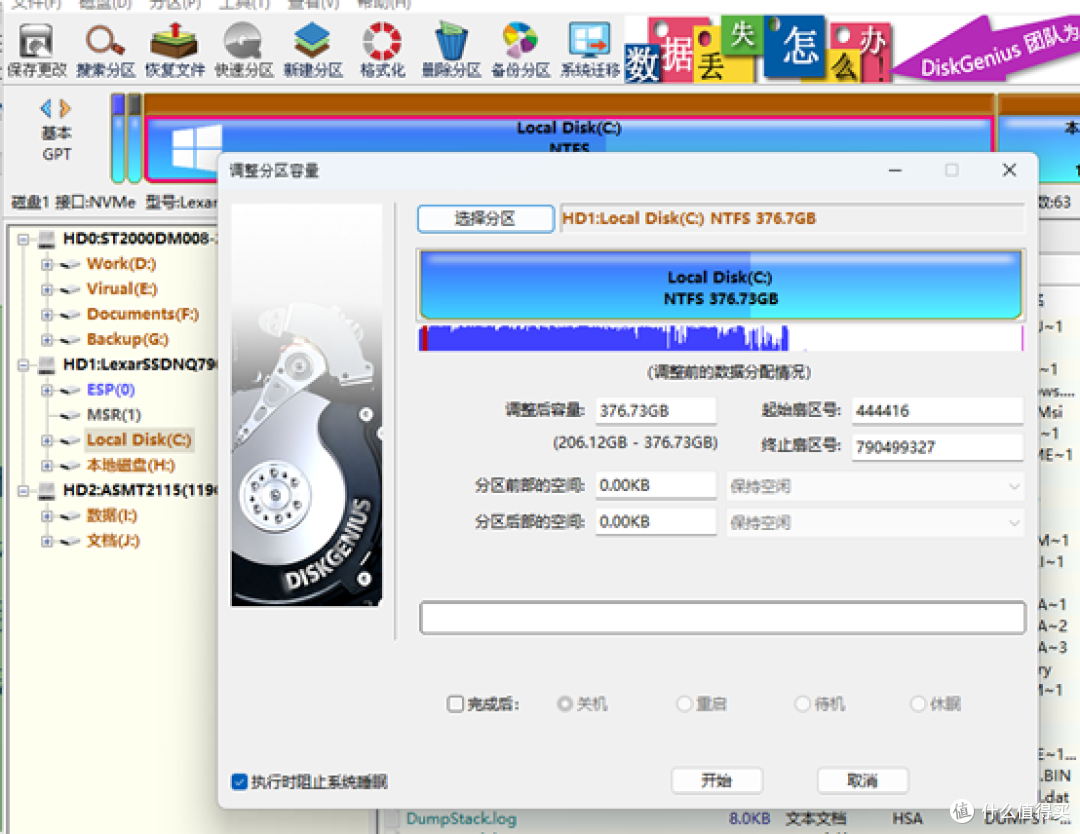
Task: Open the Search Partition (搜索分区) tool
Action: click(x=105, y=50)
